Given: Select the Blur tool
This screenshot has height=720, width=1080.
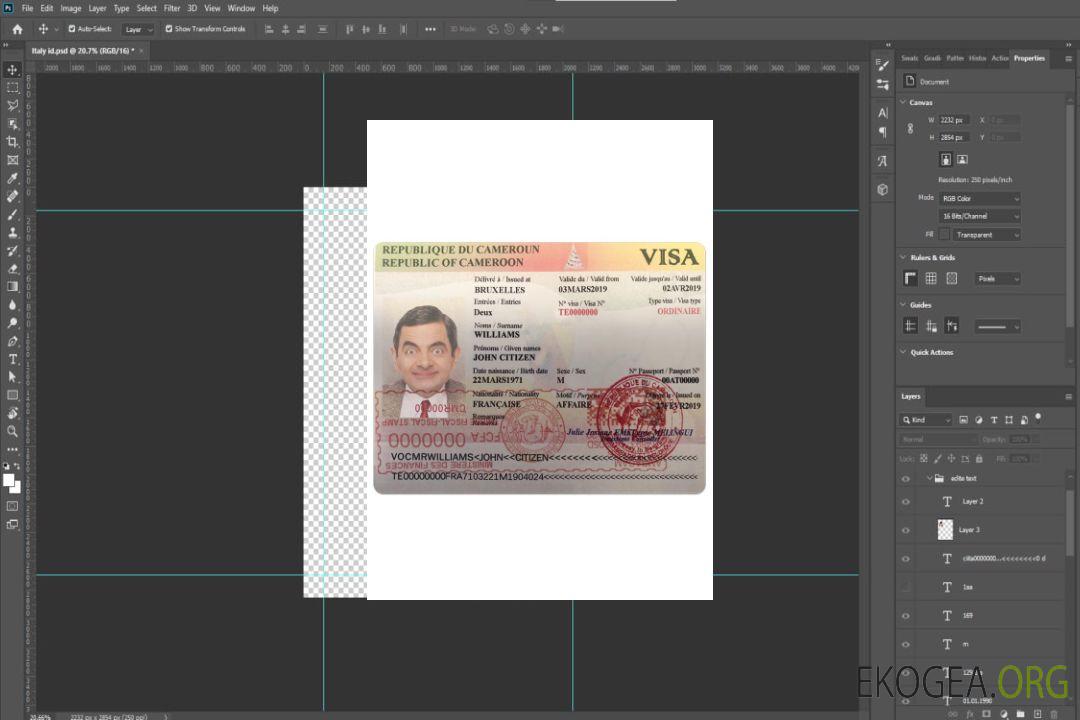Looking at the screenshot, I should 12,305.
